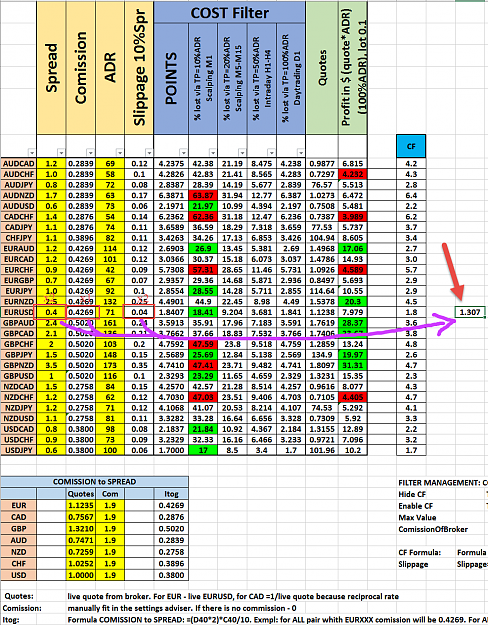Select the Quotes cell showing 114.64
Image resolution: width=488 pixels, height=625 pixels.
tap(322, 291)
